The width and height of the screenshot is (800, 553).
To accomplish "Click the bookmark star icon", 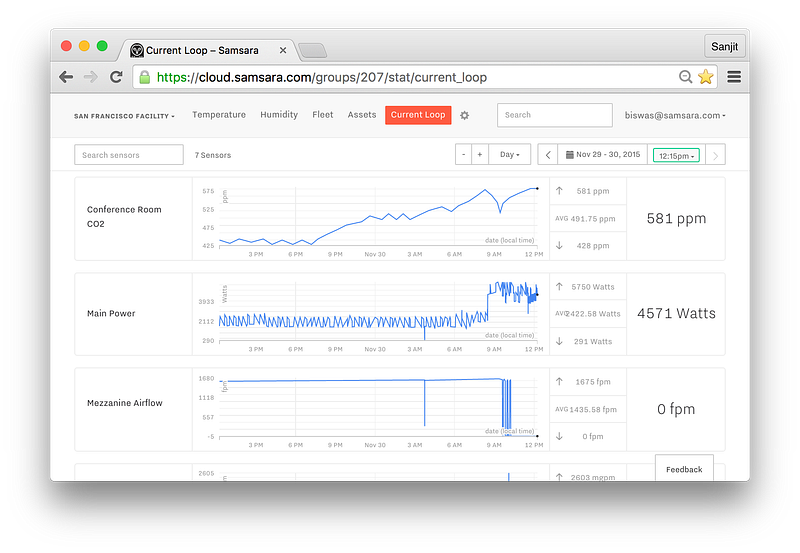I will 706,77.
